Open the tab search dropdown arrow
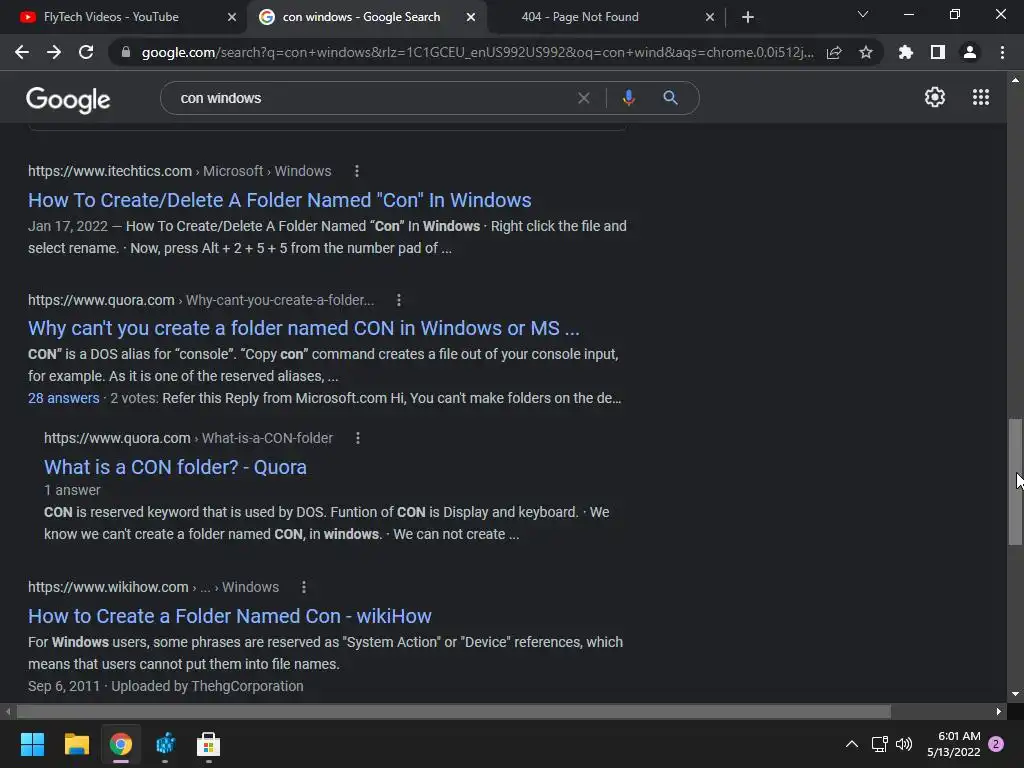1024x768 pixels. (x=863, y=14)
